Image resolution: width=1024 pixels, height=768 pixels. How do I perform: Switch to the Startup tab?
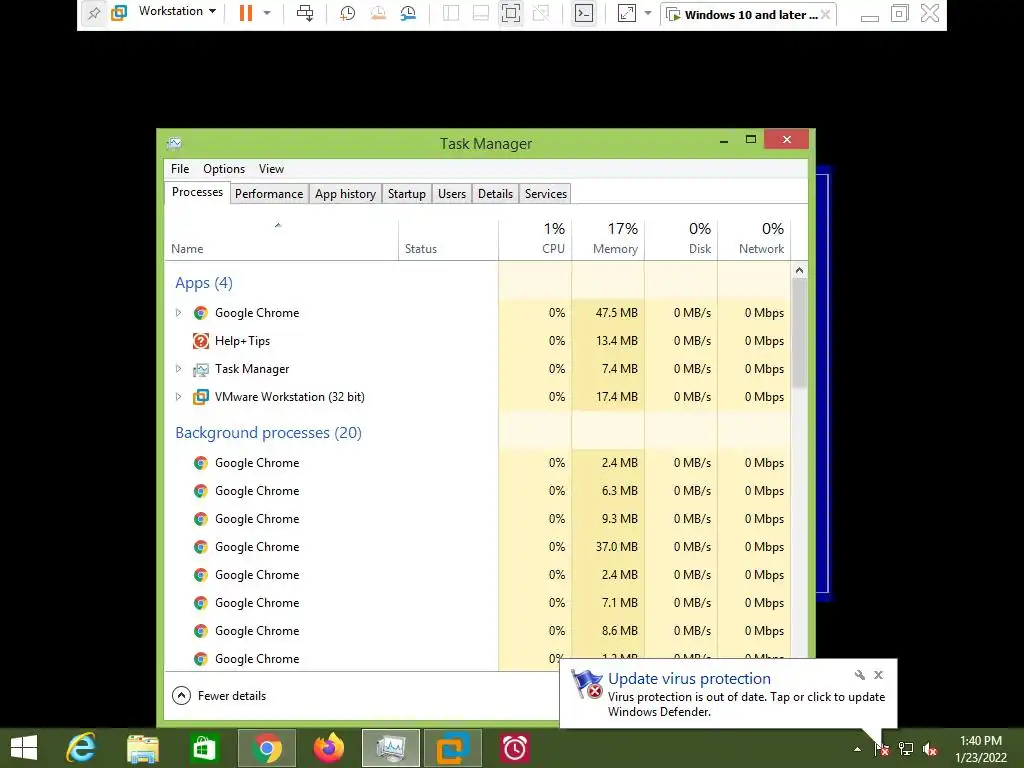coord(406,194)
